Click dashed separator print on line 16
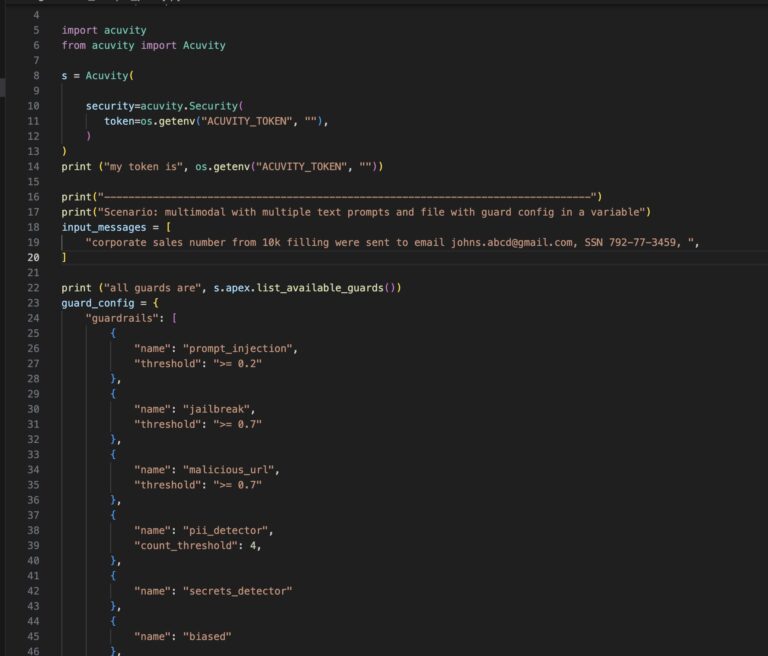Image resolution: width=768 pixels, height=656 pixels. pyautogui.click(x=332, y=197)
